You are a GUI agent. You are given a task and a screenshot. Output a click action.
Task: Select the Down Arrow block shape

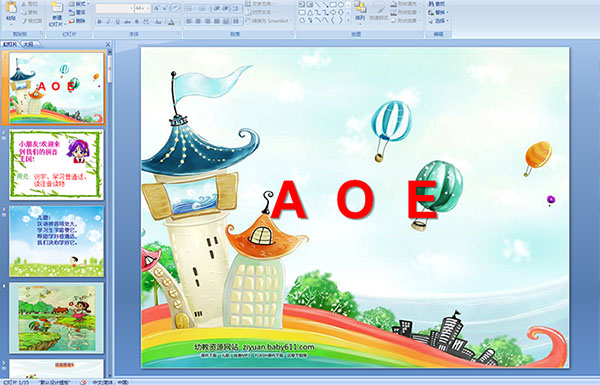(x=341, y=13)
